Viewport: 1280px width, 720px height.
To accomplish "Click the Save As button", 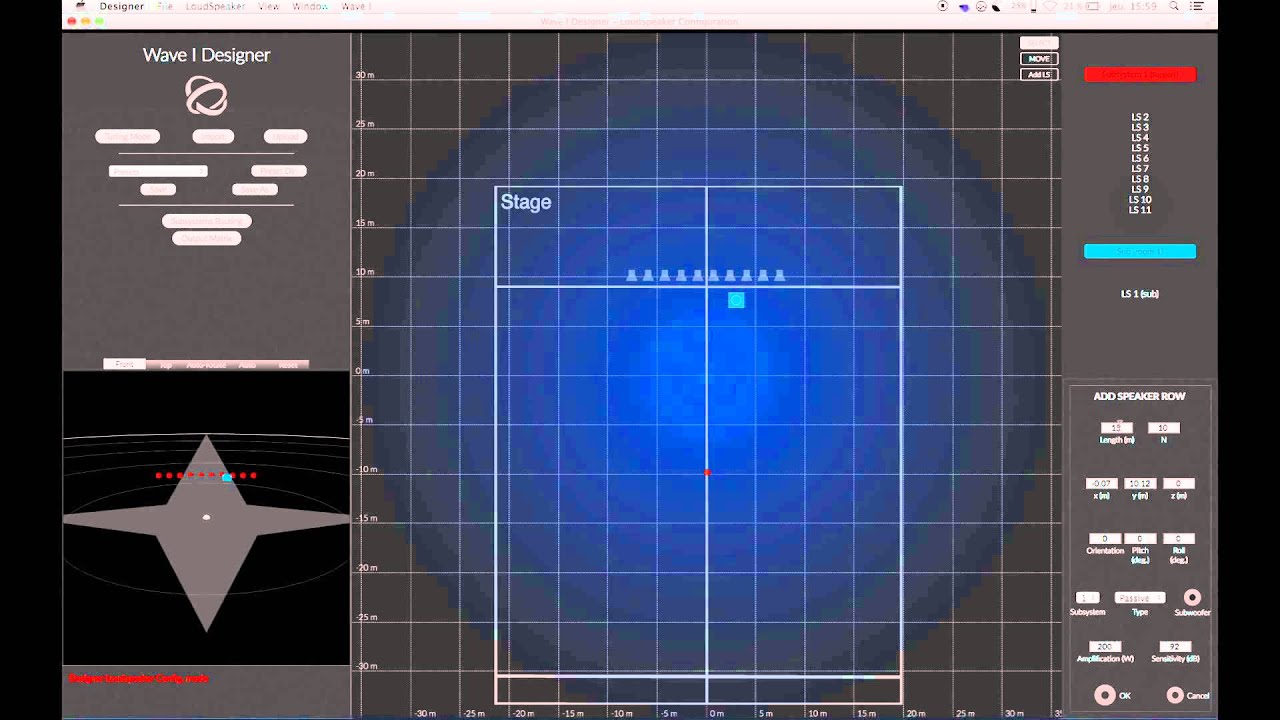I will [x=254, y=189].
